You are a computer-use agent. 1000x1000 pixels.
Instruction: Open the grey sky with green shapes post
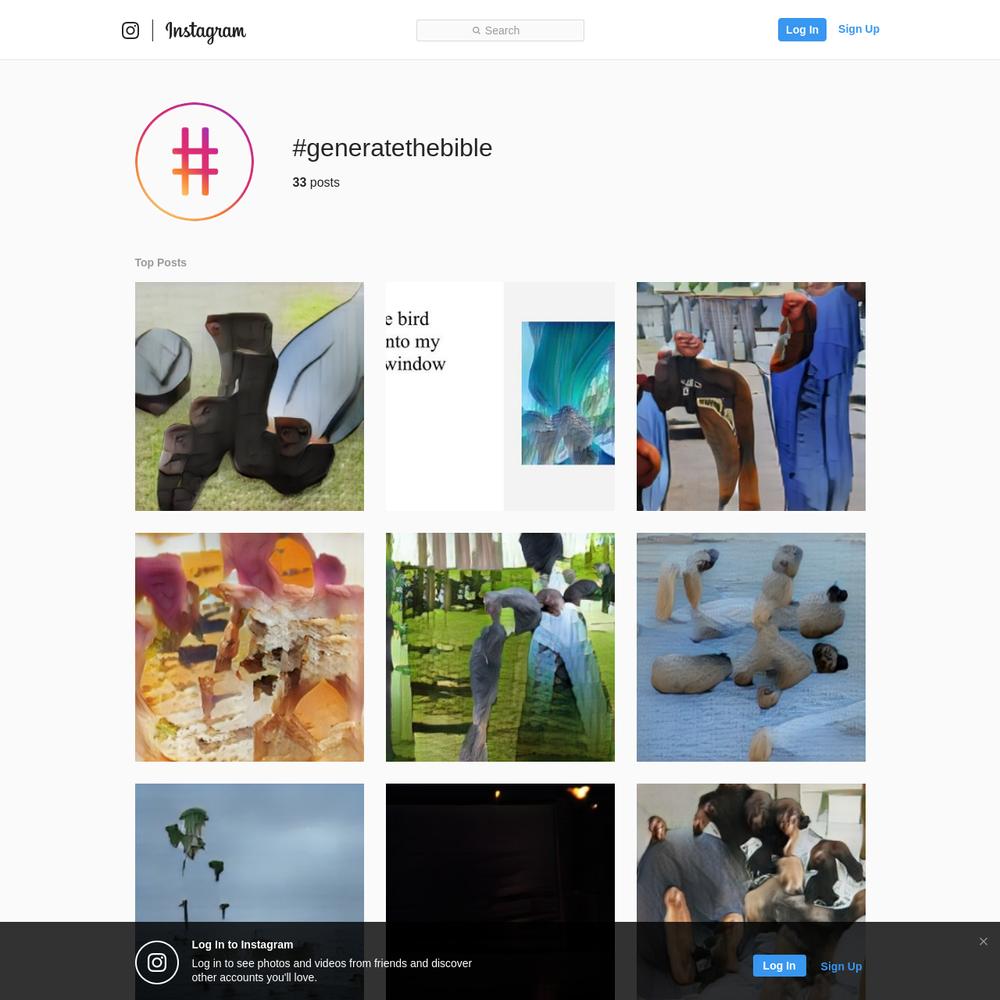tap(249, 853)
